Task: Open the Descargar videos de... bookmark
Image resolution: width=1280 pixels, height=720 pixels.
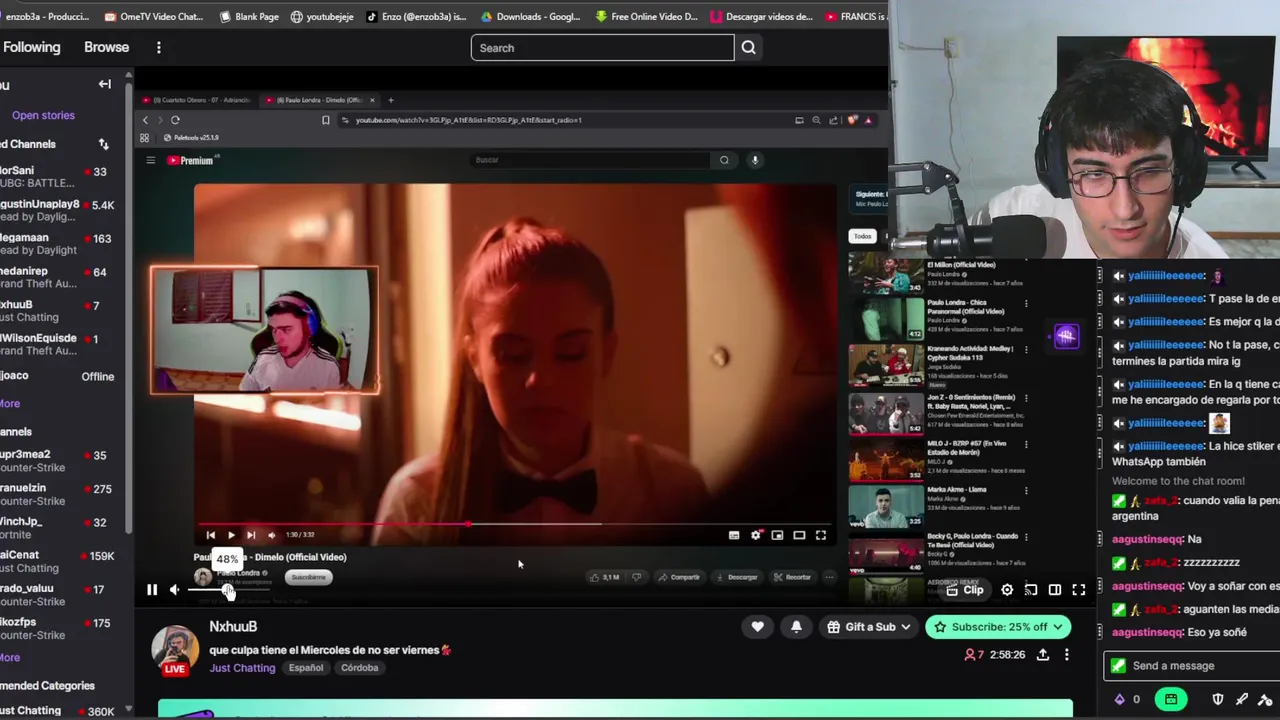Action: click(761, 16)
